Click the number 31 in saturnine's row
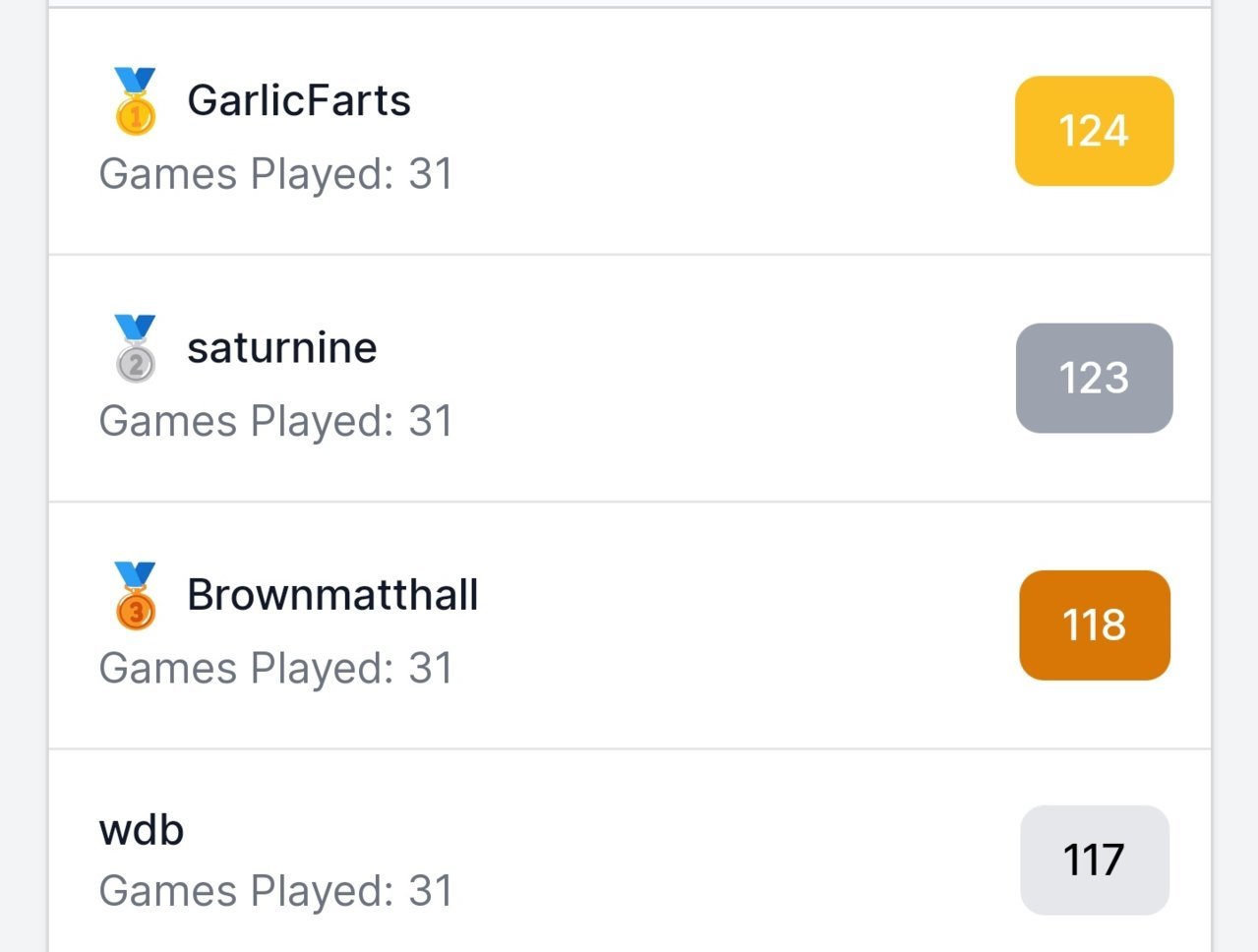This screenshot has width=1258, height=952. tap(431, 421)
